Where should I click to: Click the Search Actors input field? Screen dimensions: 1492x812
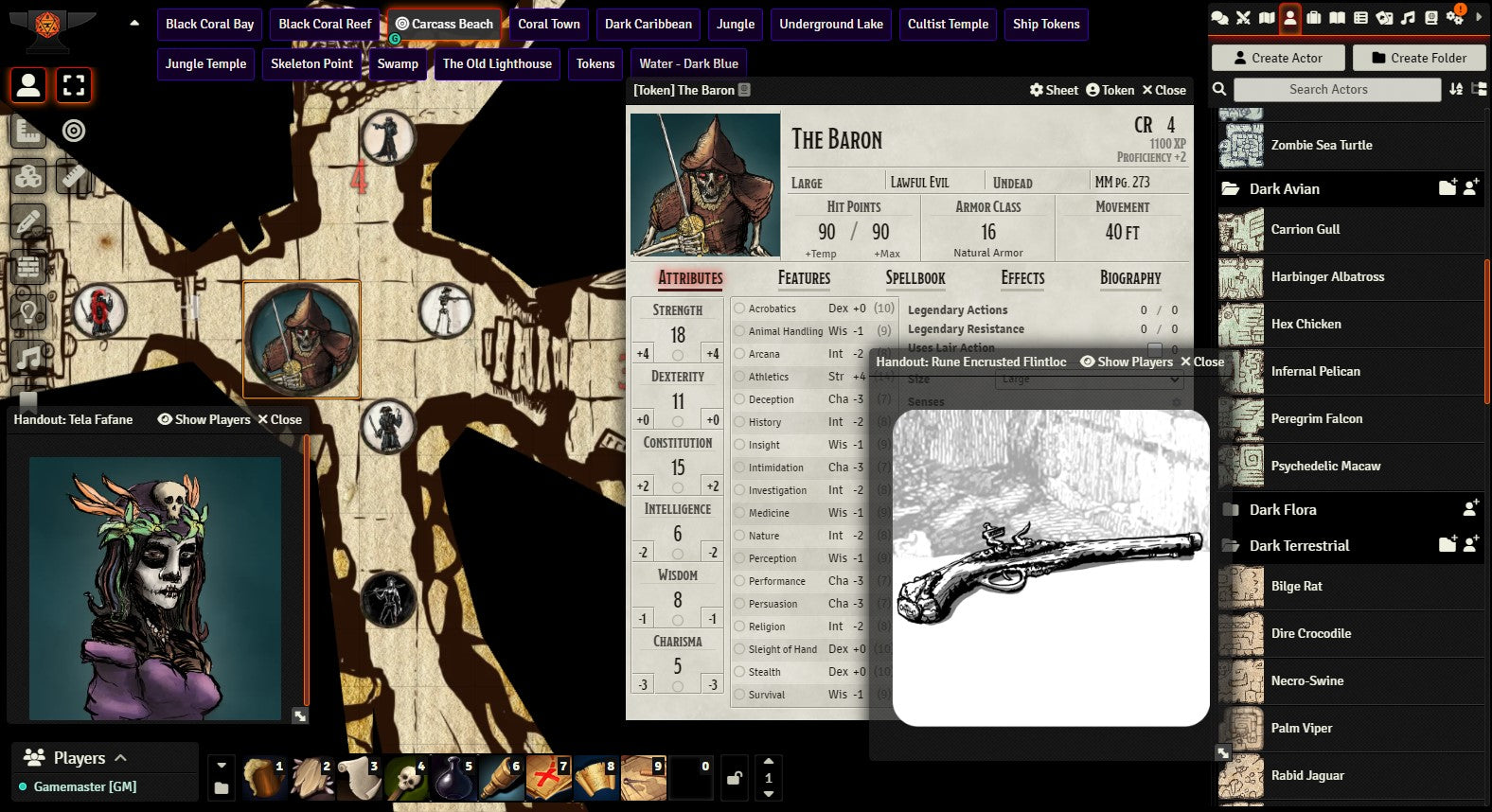click(x=1336, y=89)
